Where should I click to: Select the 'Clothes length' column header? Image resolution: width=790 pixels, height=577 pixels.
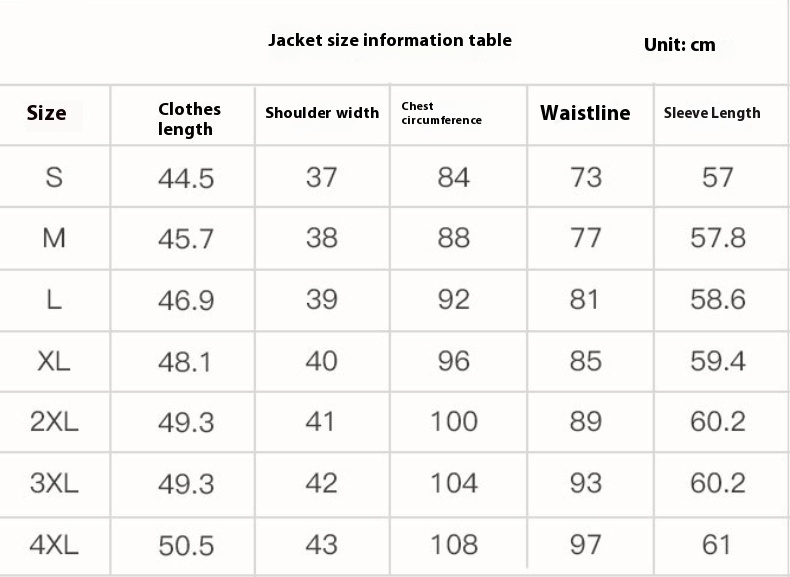coord(189,119)
